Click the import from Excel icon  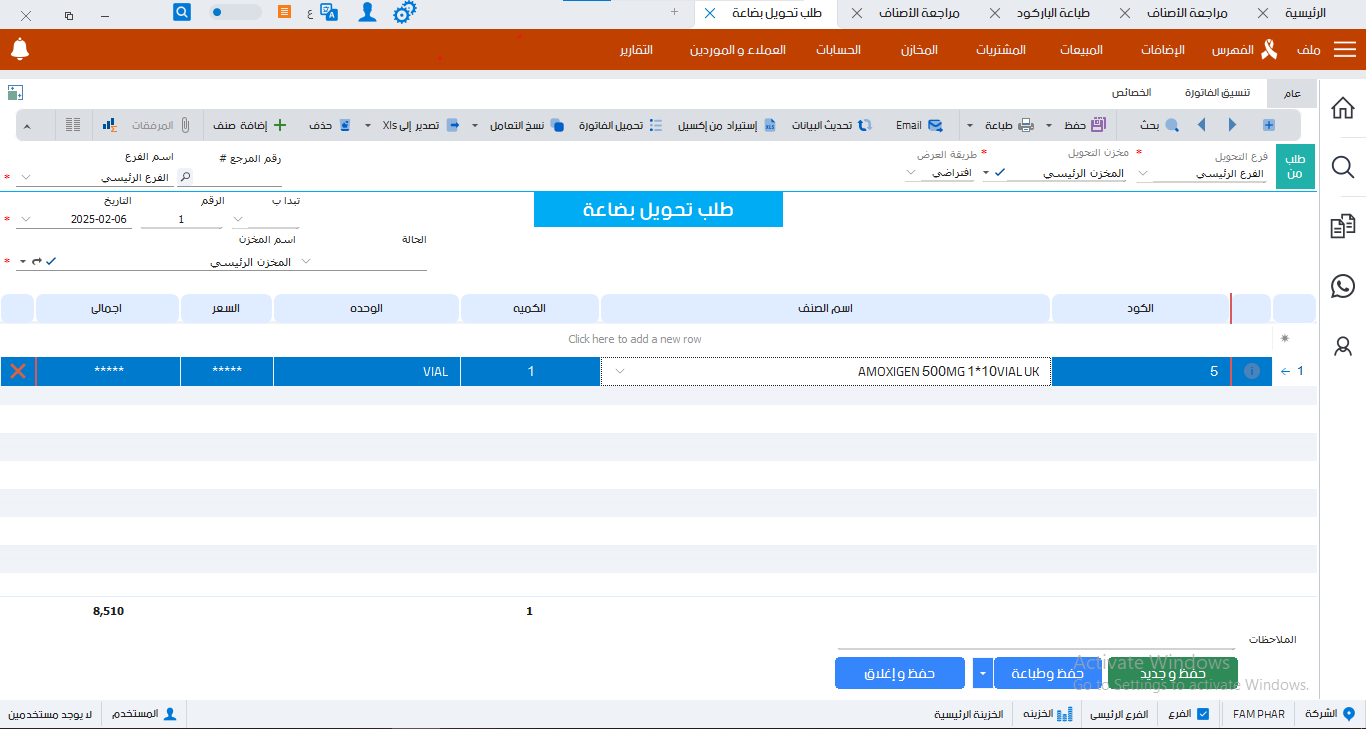pyautogui.click(x=769, y=125)
